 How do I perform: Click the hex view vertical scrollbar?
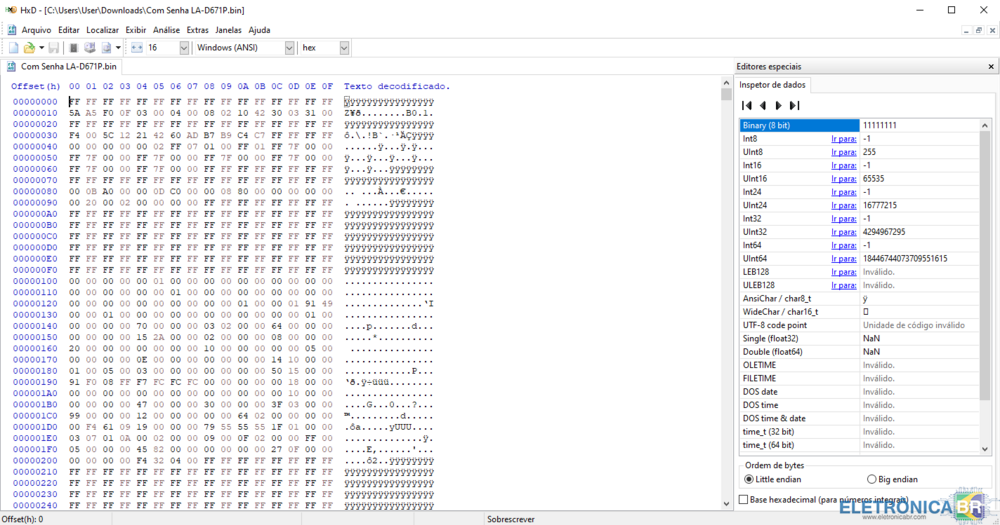click(726, 300)
